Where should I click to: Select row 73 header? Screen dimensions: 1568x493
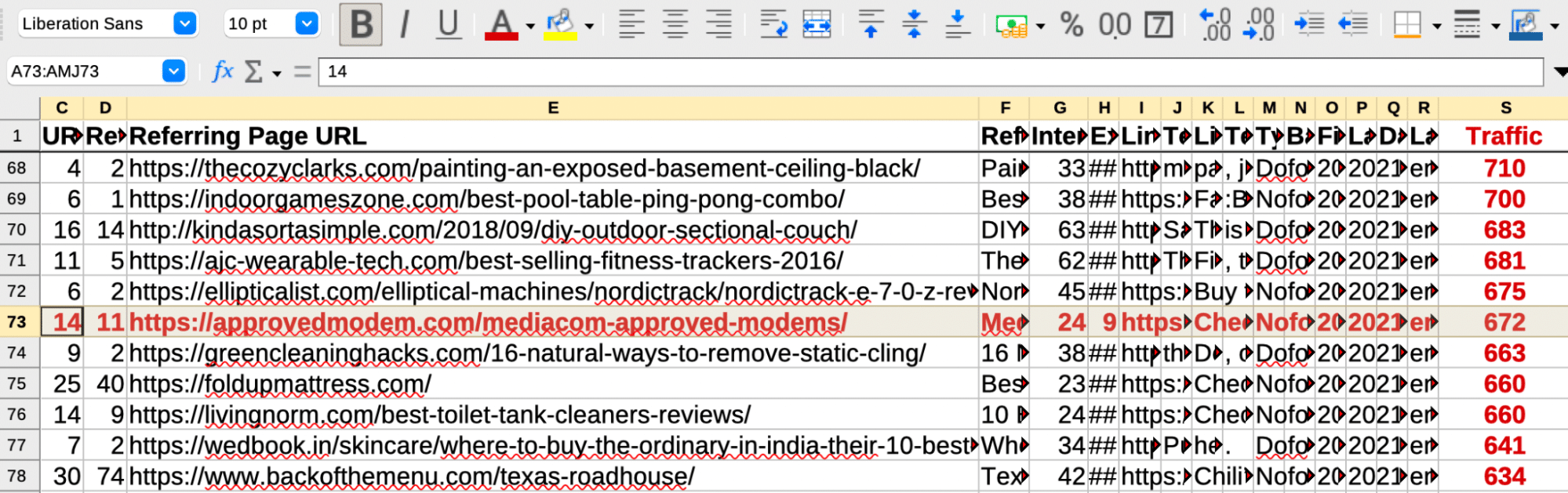(20, 322)
